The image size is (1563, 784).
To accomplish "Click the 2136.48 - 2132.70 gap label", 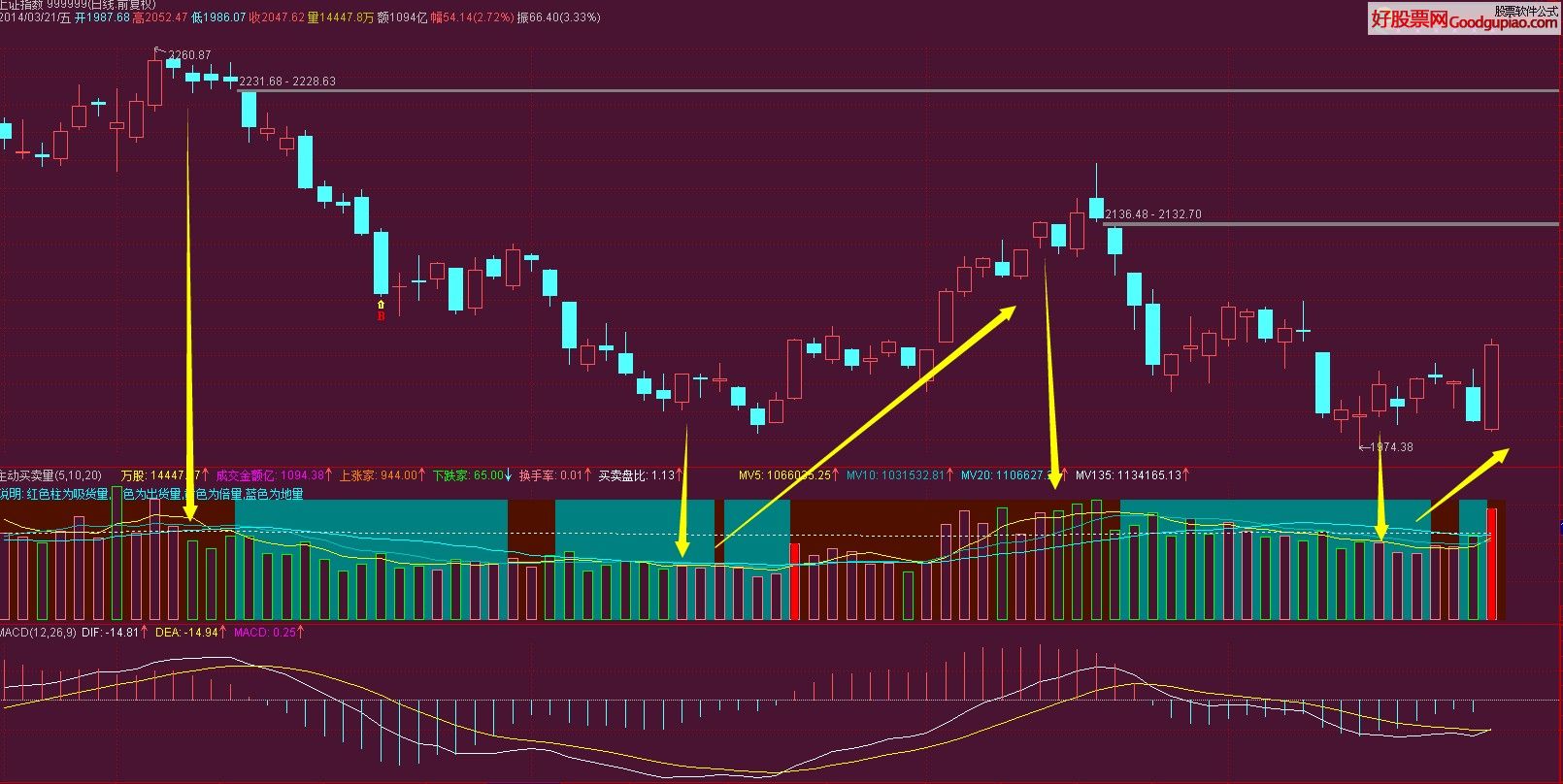I will [x=1153, y=214].
